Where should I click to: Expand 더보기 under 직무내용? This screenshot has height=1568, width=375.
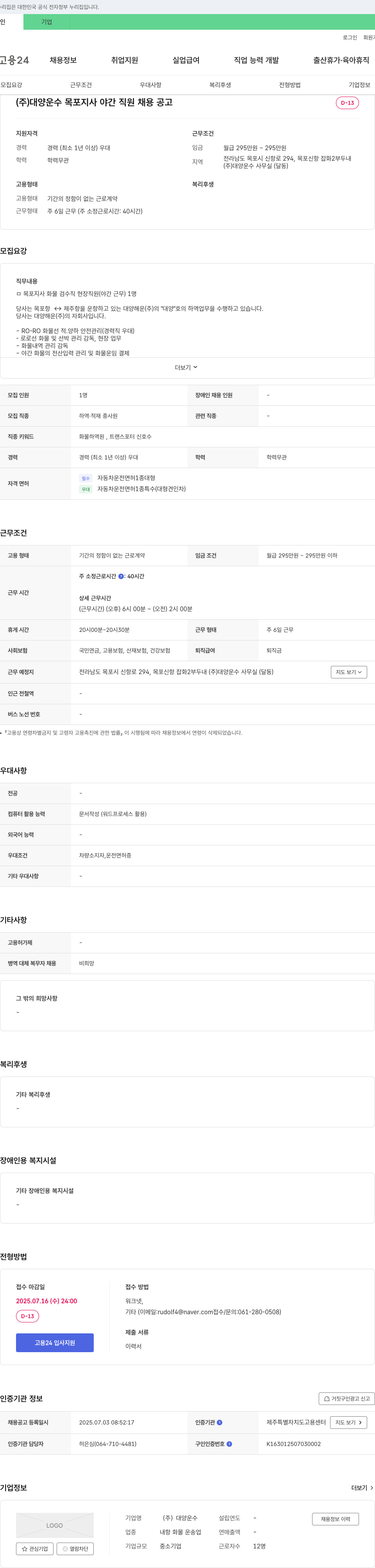(x=187, y=368)
